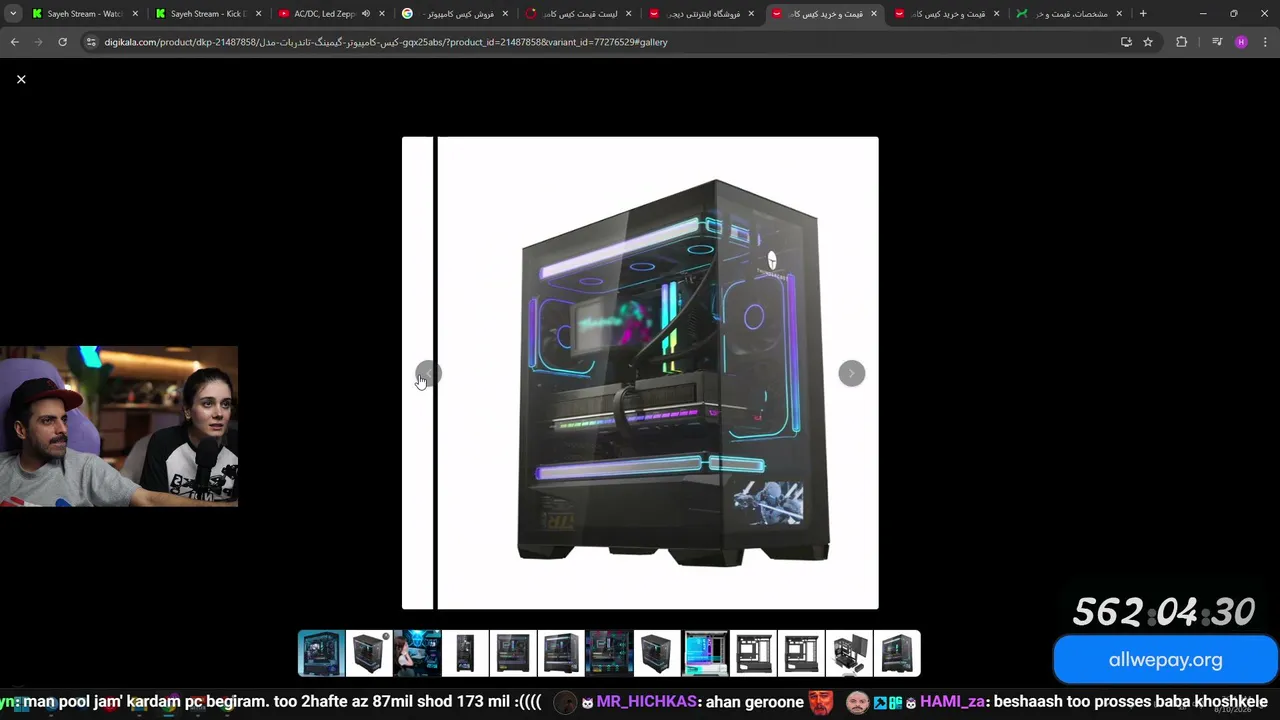Close the 'Sayeh Stream - Kick' tab

pyautogui.click(x=258, y=14)
